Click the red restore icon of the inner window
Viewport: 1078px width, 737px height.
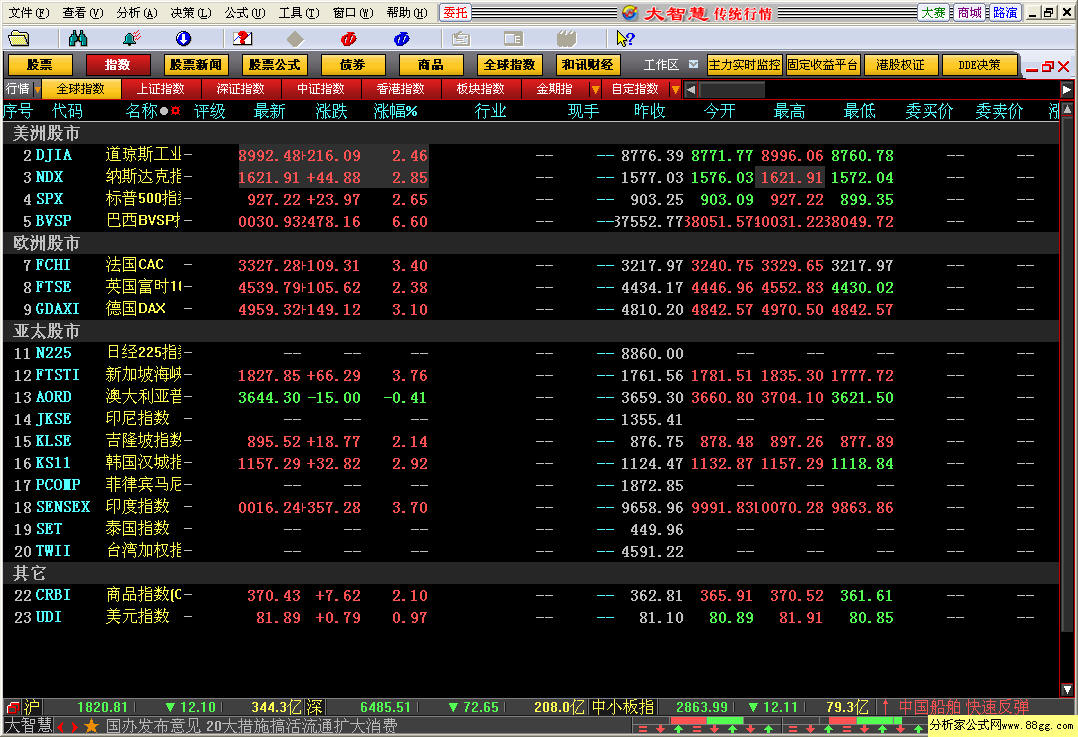tap(1048, 67)
